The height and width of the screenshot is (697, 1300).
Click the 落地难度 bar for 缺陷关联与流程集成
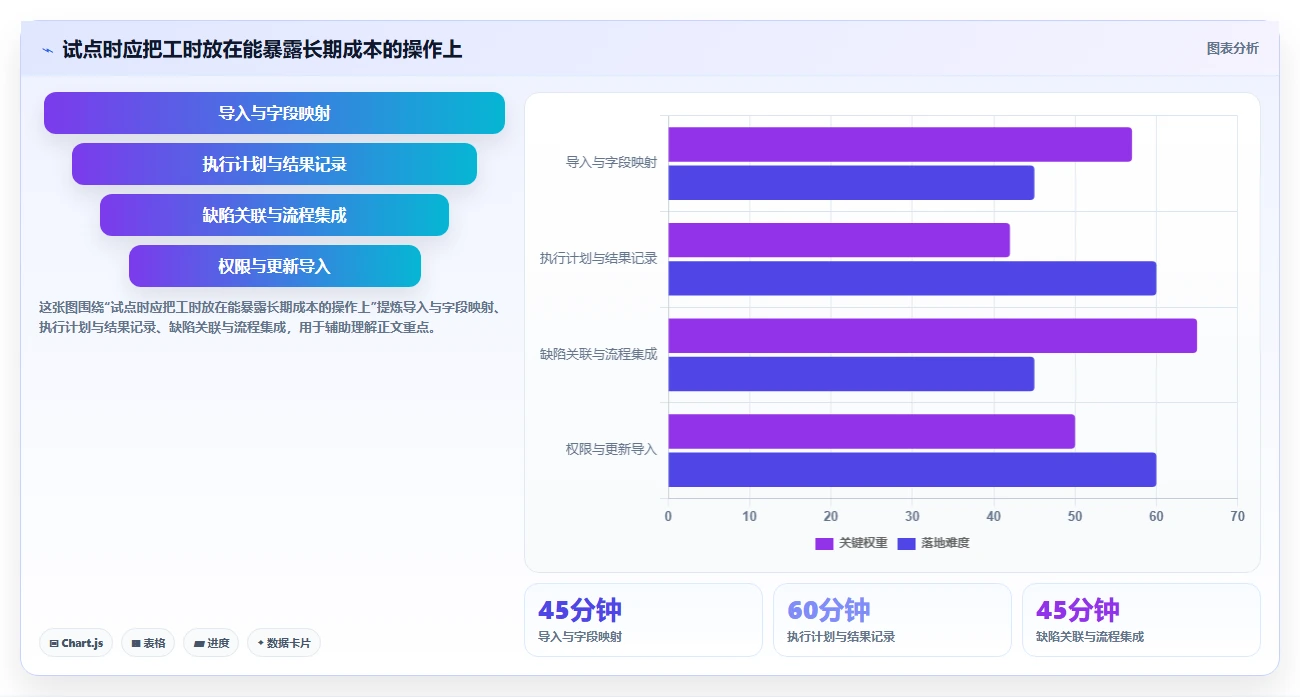click(x=851, y=374)
